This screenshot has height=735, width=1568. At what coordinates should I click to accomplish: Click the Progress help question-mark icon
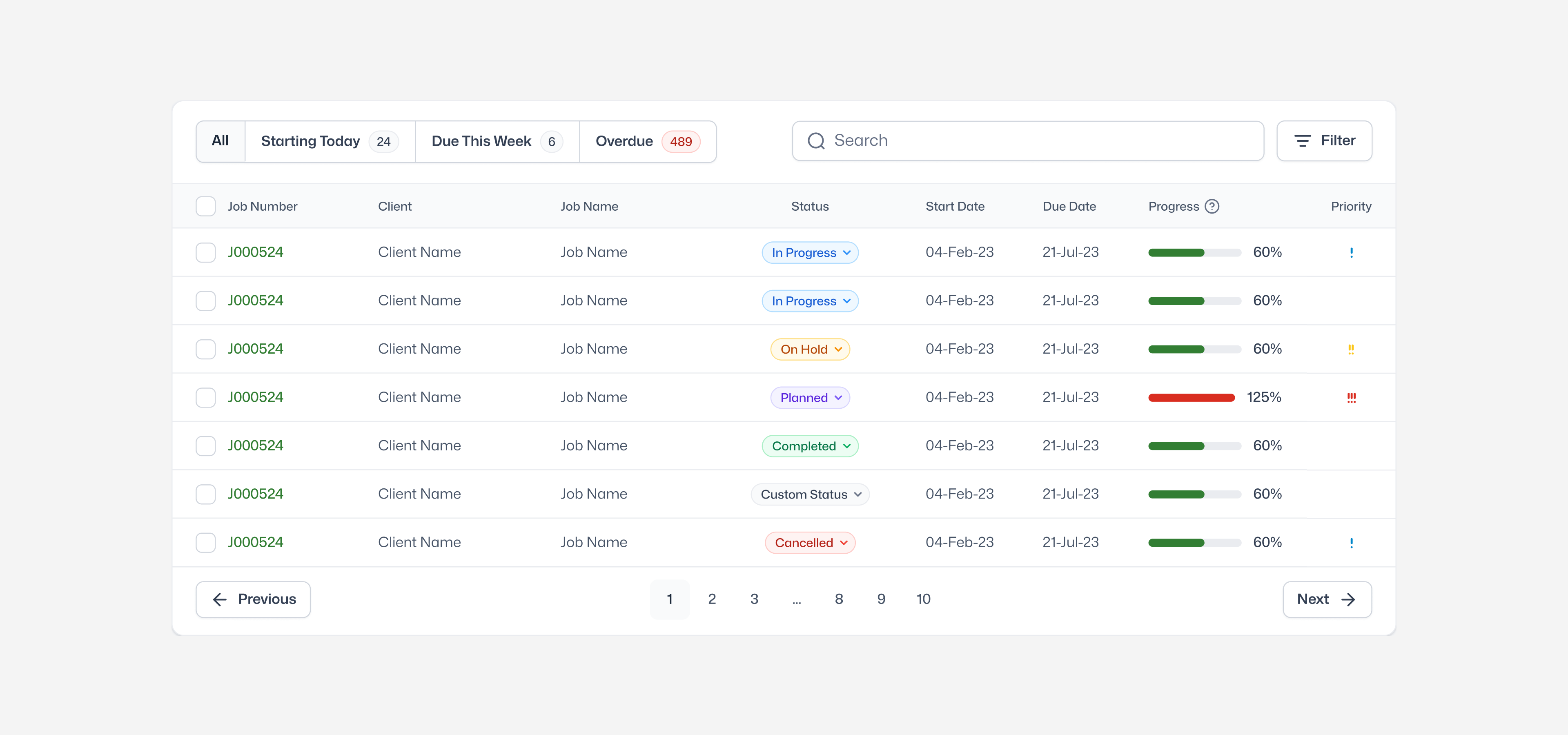point(1212,206)
